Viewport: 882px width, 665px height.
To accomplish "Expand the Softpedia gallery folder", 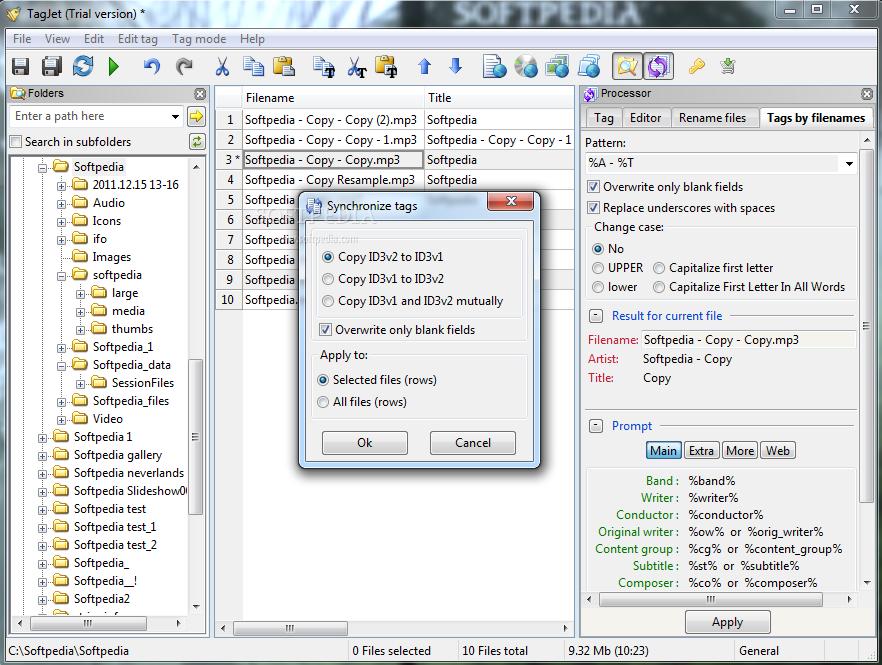I will (42, 456).
